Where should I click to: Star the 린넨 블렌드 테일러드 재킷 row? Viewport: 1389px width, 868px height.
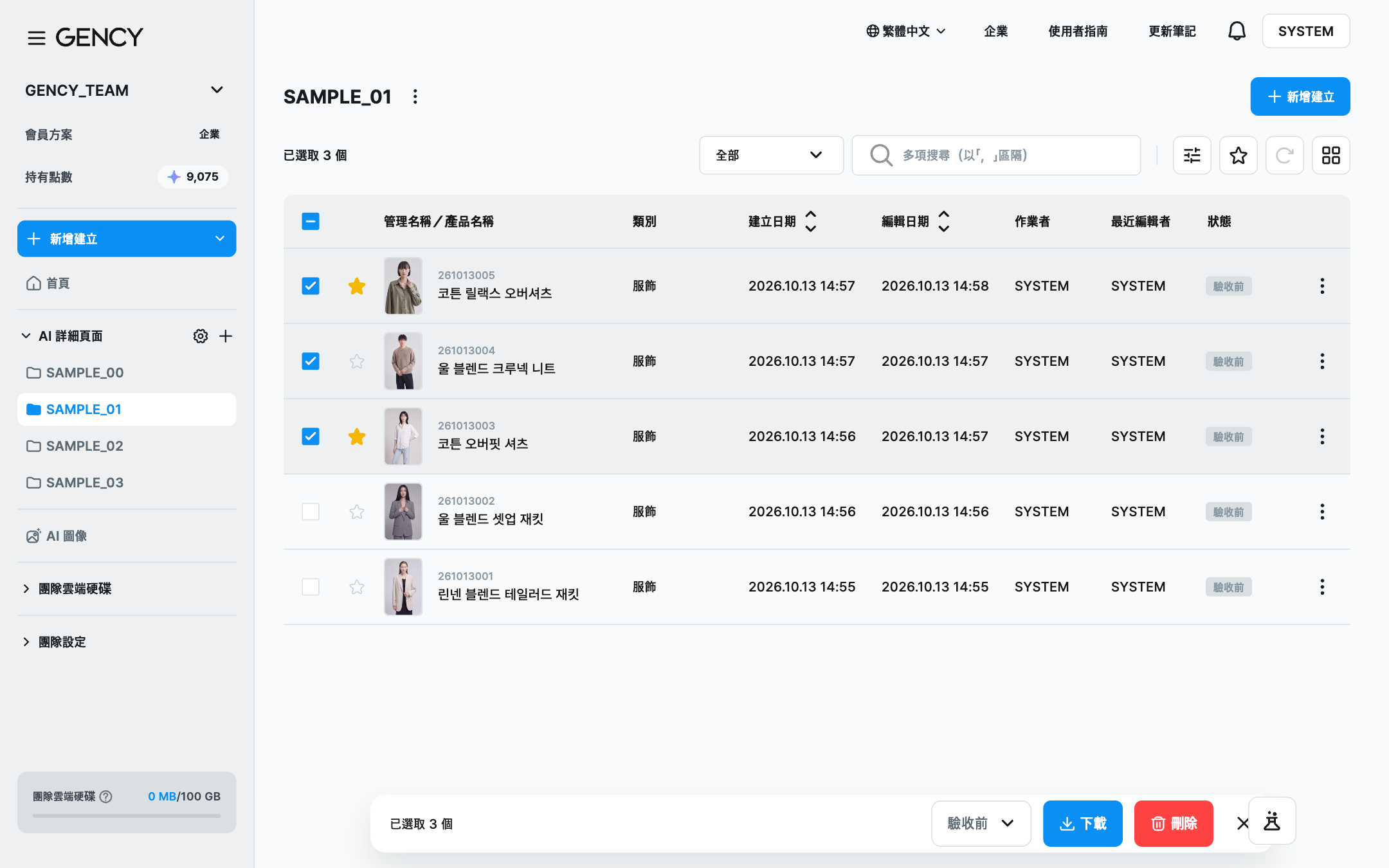pyautogui.click(x=357, y=587)
